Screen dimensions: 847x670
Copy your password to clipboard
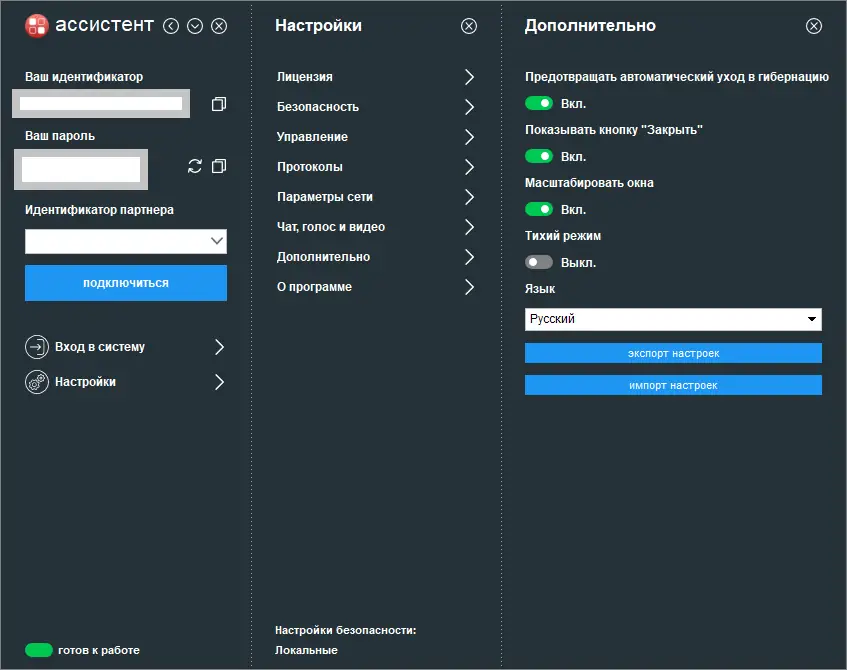point(220,166)
